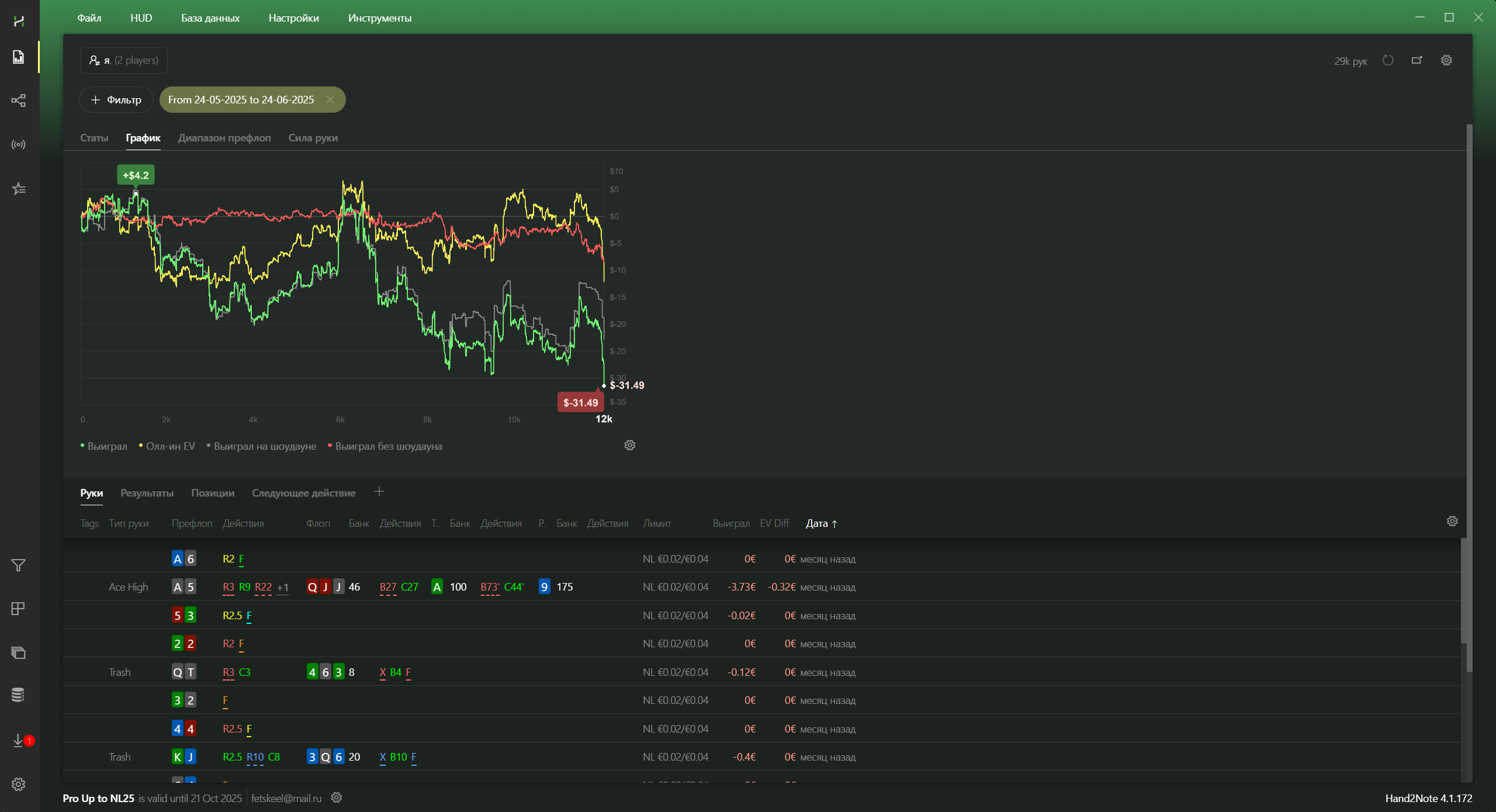Click the report panel vertical scrollbar

pos(1469,397)
